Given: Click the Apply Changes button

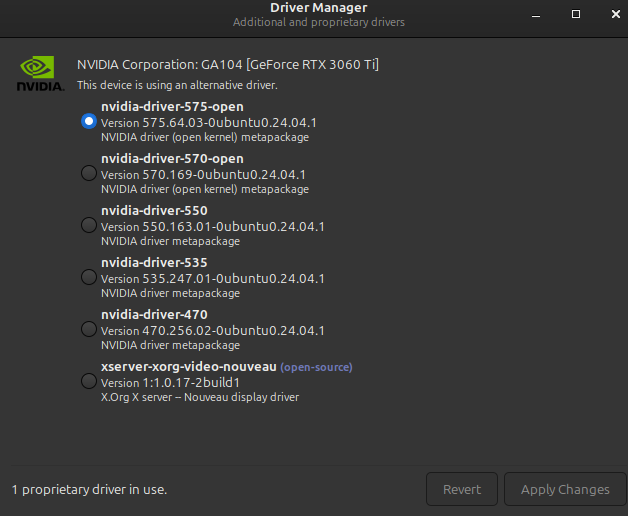Looking at the screenshot, I should [565, 489].
